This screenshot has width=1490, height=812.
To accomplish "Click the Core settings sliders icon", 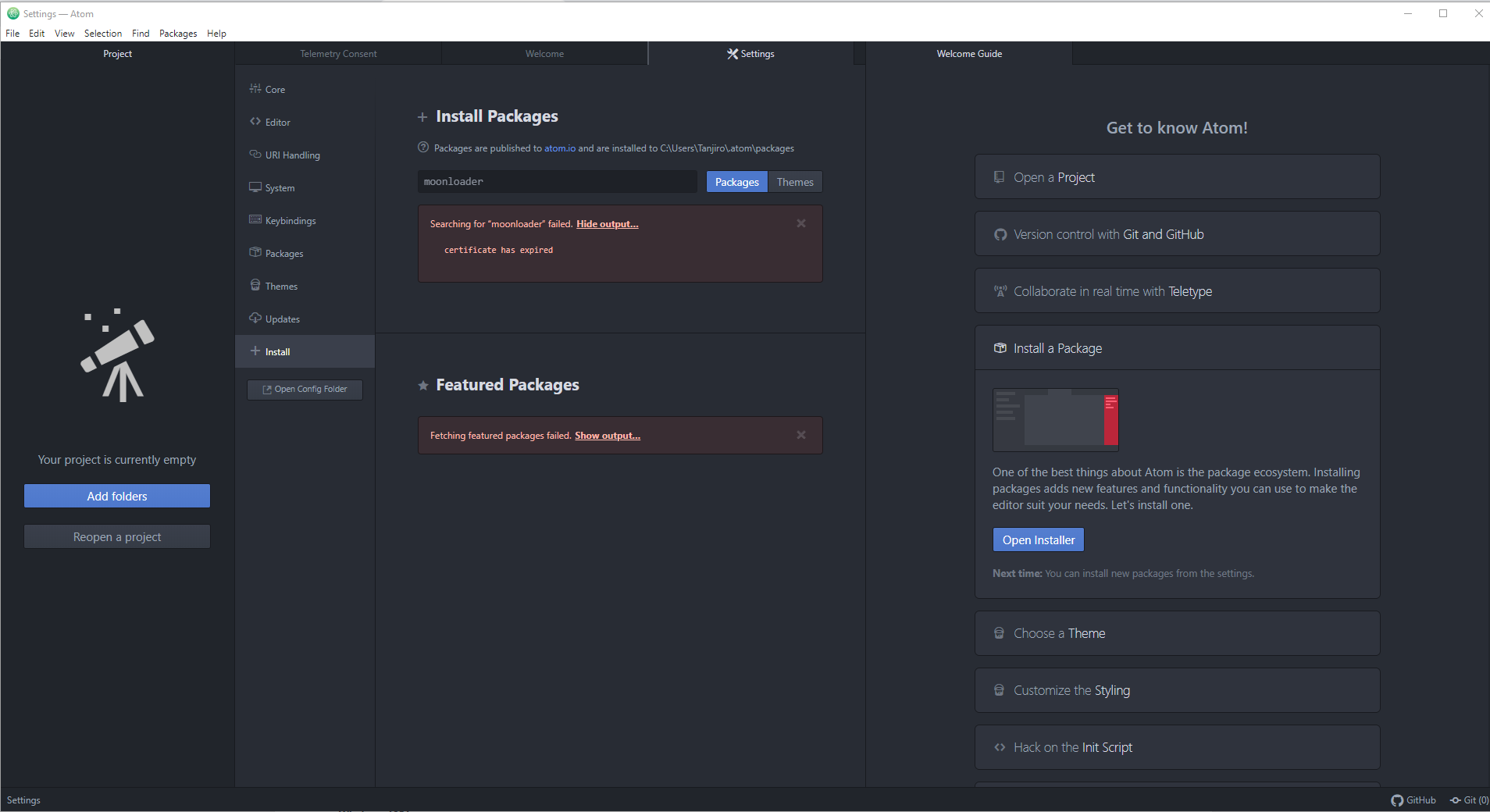I will pos(255,89).
